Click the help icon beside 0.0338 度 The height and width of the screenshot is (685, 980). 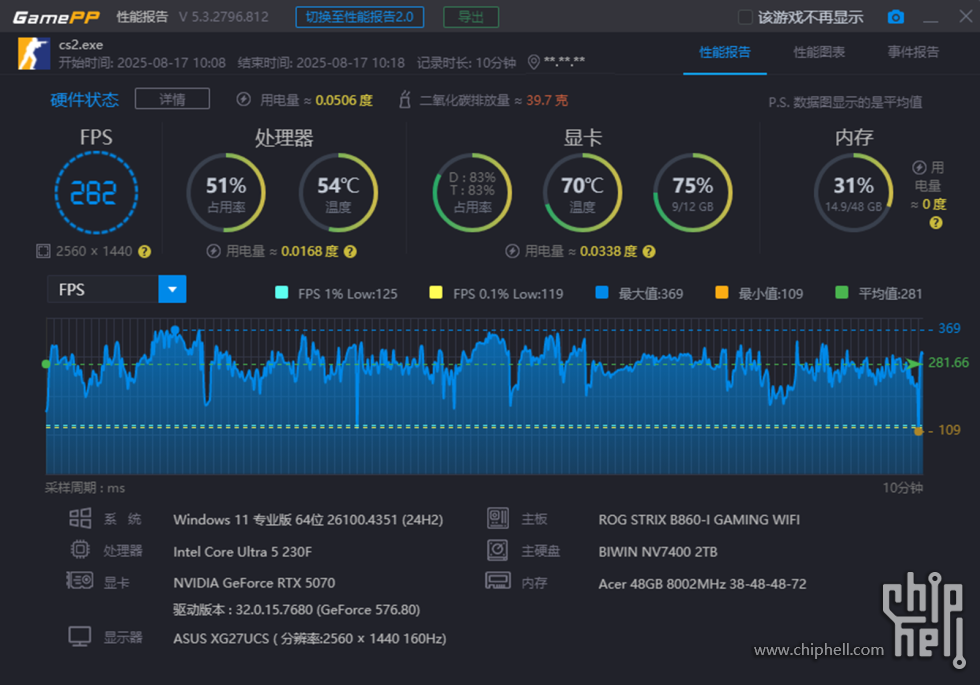pyautogui.click(x=649, y=251)
